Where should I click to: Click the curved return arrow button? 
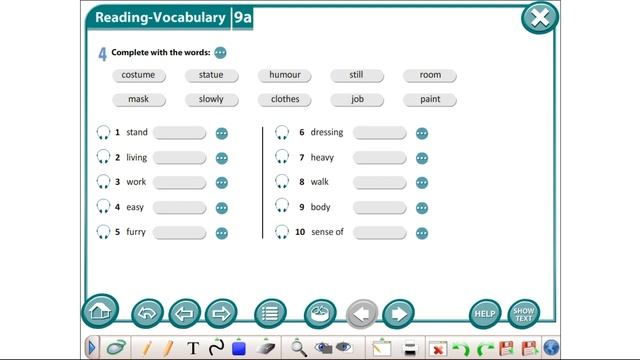(x=147, y=313)
